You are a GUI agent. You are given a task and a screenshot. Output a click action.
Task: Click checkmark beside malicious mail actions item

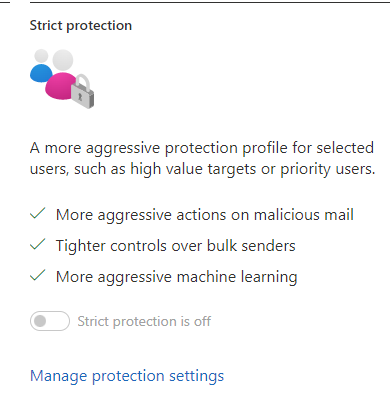tap(38, 213)
